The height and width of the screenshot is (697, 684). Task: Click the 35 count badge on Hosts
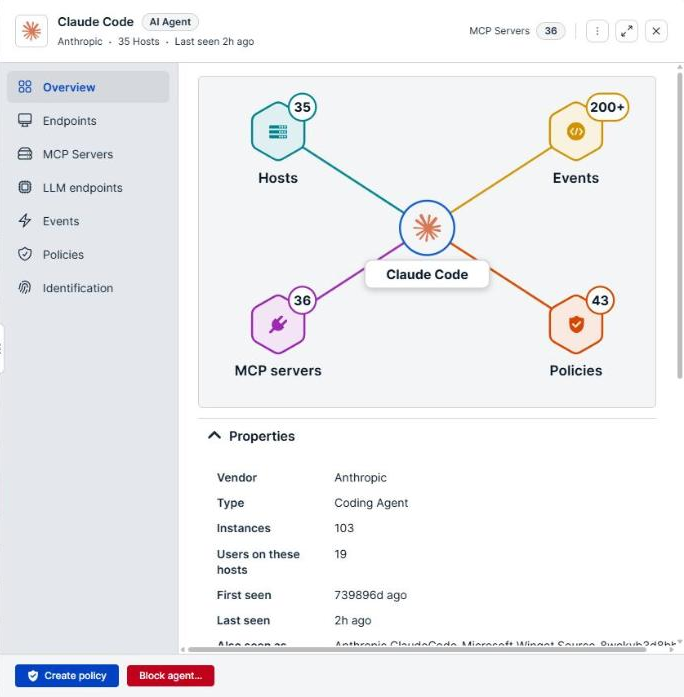click(x=302, y=107)
